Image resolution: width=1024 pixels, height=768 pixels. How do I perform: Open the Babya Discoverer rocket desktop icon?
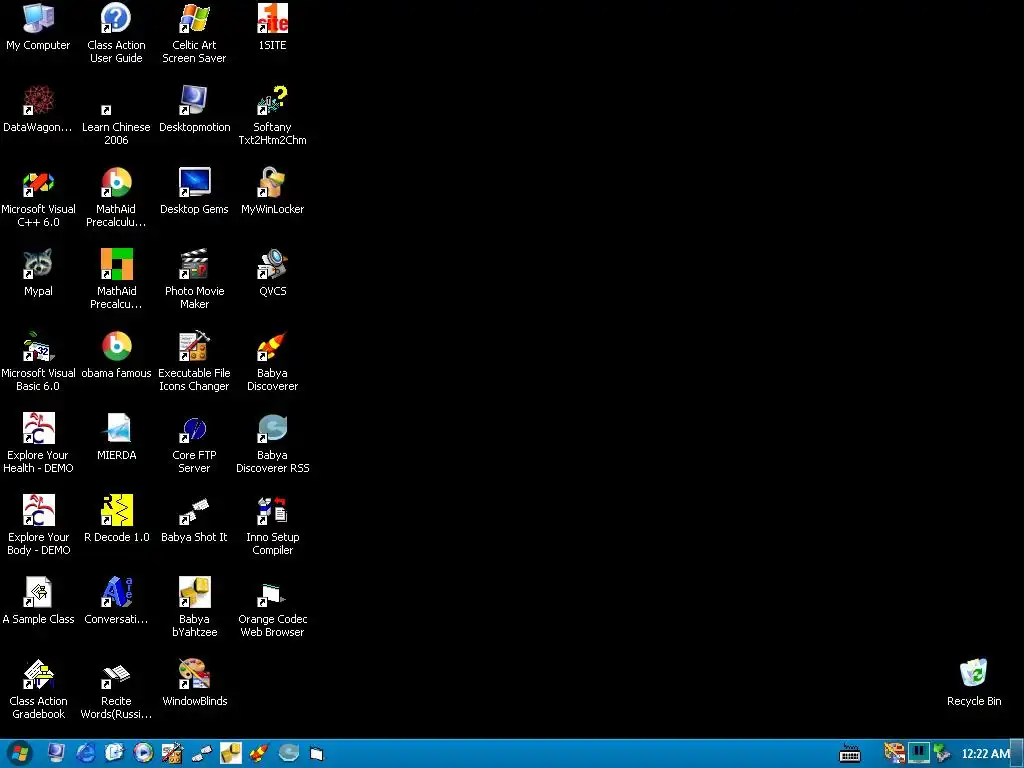coord(272,361)
